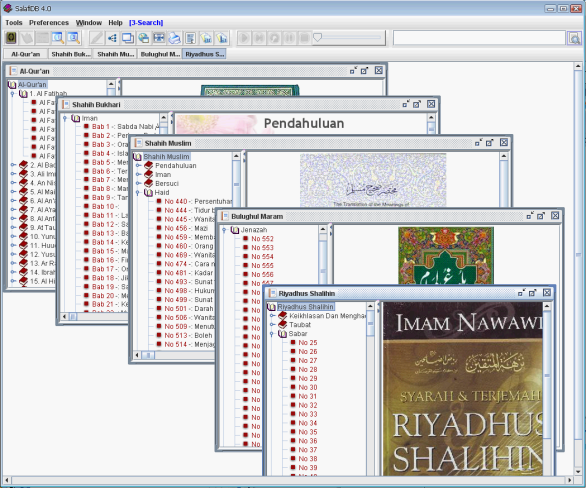
Task: Select 10. Yunu... surah in Al-Qur'an tree
Action: pyautogui.click(x=43, y=237)
